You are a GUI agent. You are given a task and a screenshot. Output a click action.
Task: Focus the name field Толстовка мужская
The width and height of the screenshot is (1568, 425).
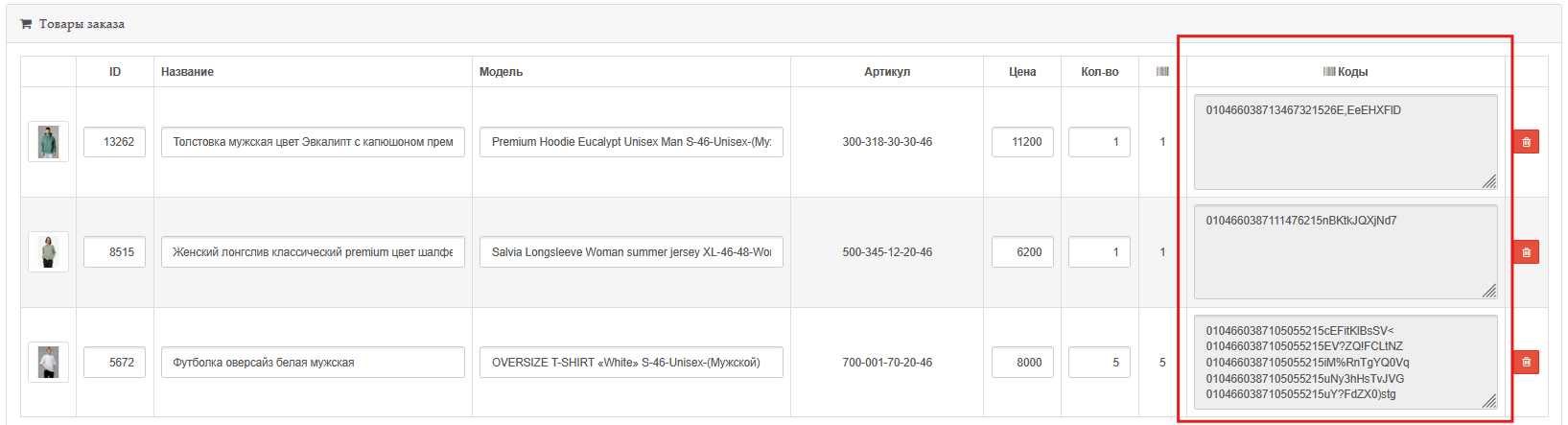pyautogui.click(x=313, y=142)
